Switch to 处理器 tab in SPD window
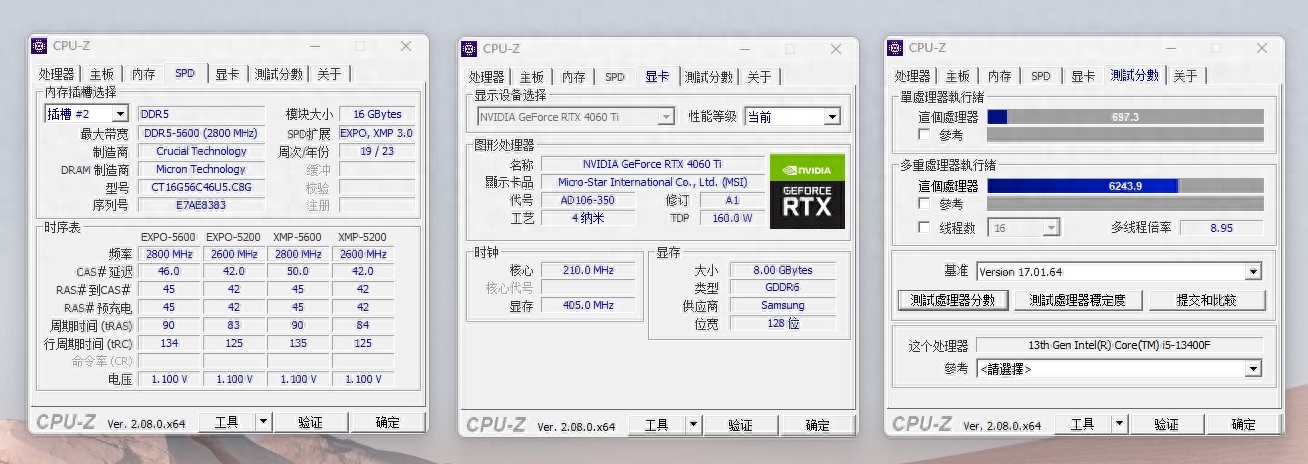Screen dimensions: 1308x464 [x=56, y=74]
